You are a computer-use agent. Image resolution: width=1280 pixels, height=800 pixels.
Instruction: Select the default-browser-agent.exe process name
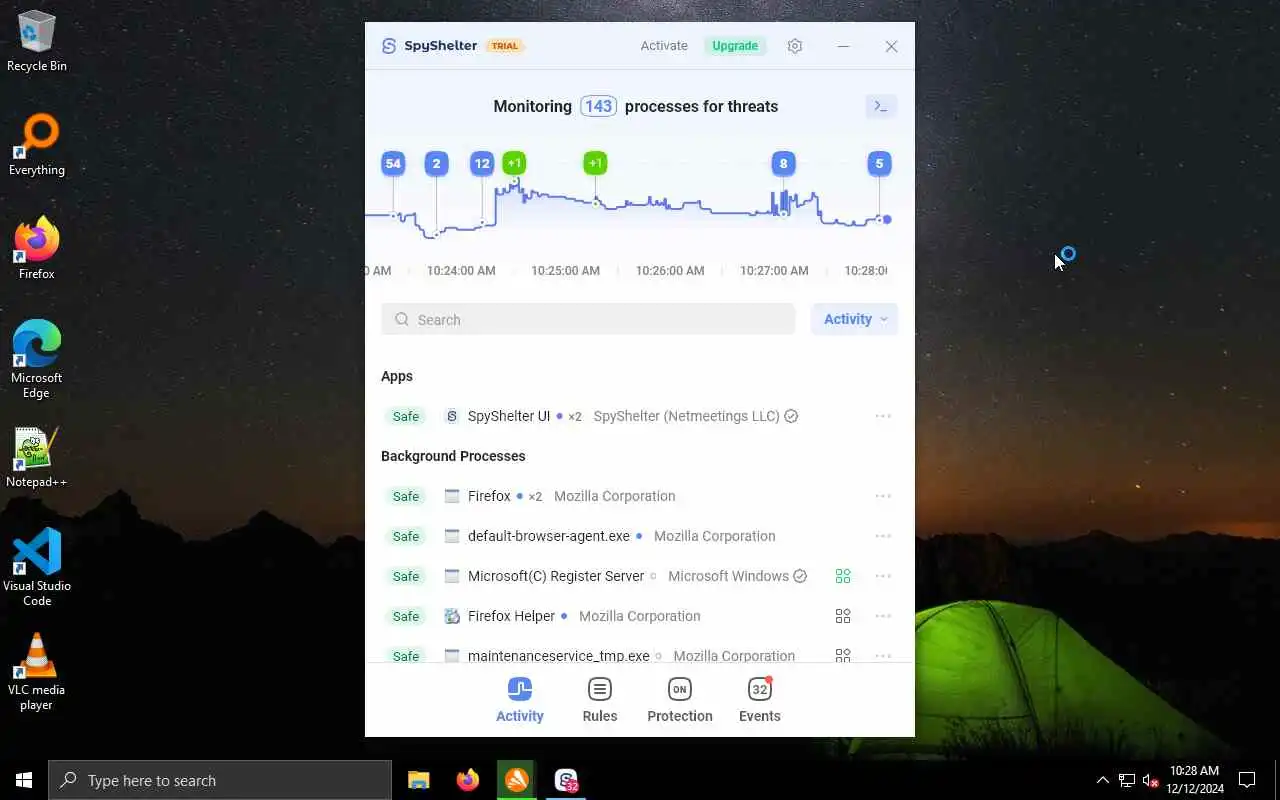[549, 536]
